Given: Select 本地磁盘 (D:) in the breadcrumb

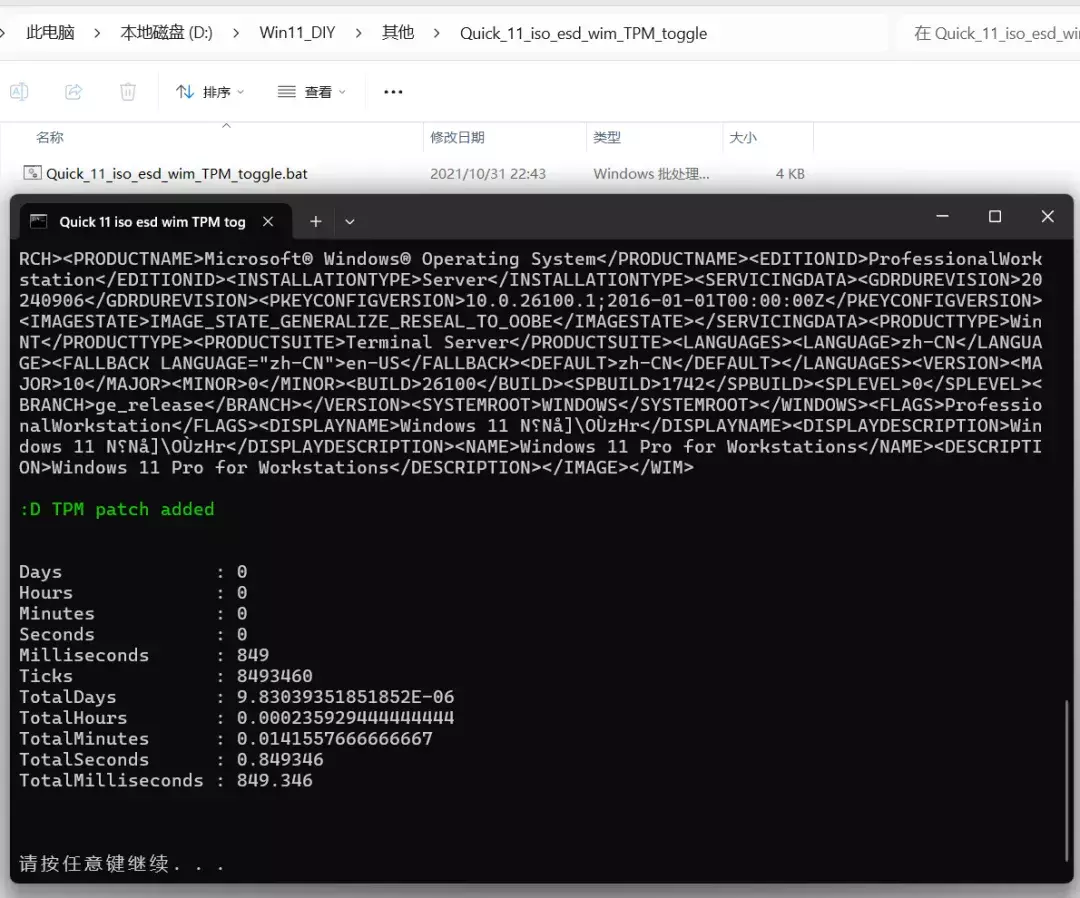Looking at the screenshot, I should [166, 33].
